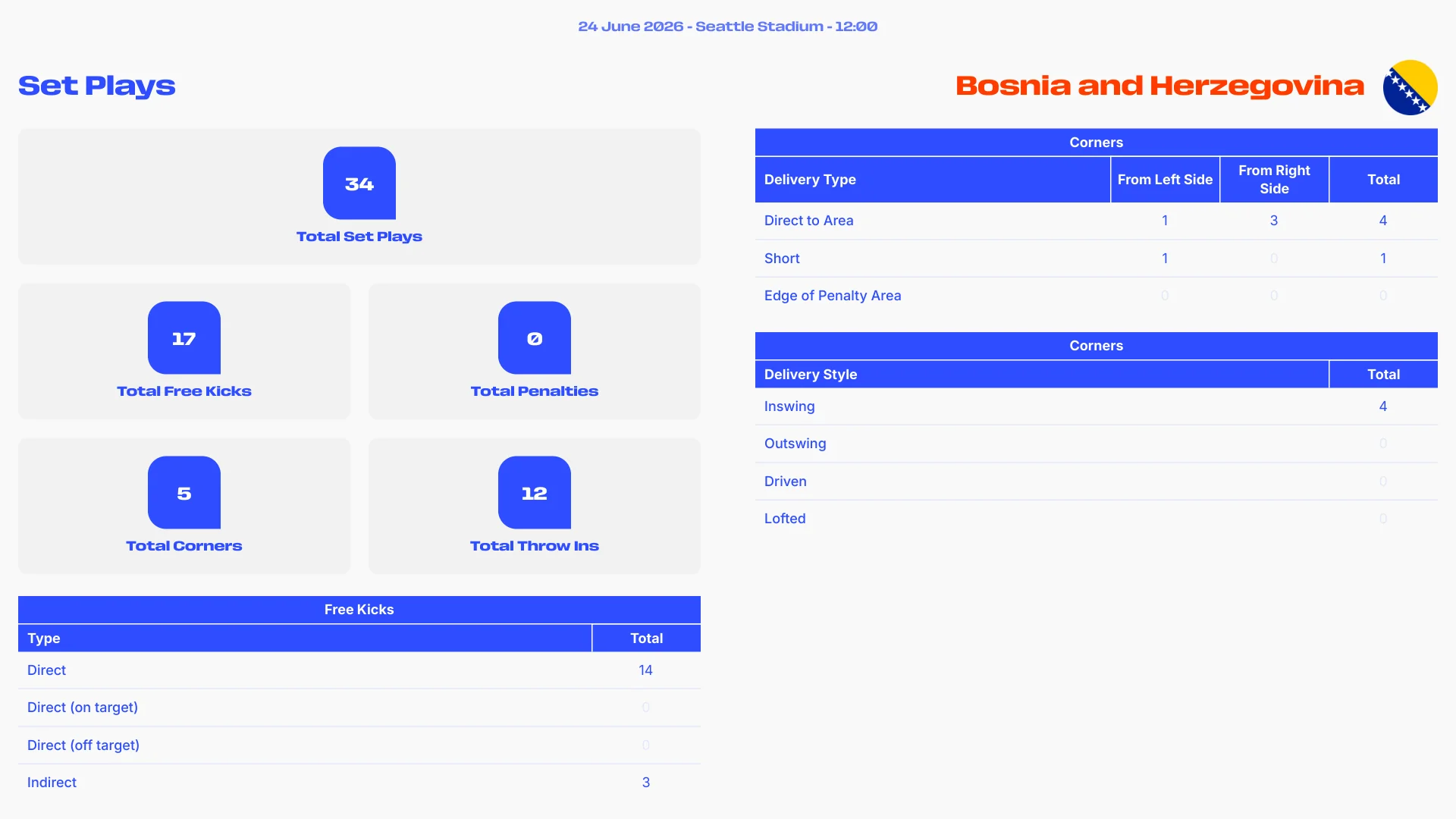Select the Edge of Penalty Area row
The width and height of the screenshot is (1456, 819).
(1097, 296)
